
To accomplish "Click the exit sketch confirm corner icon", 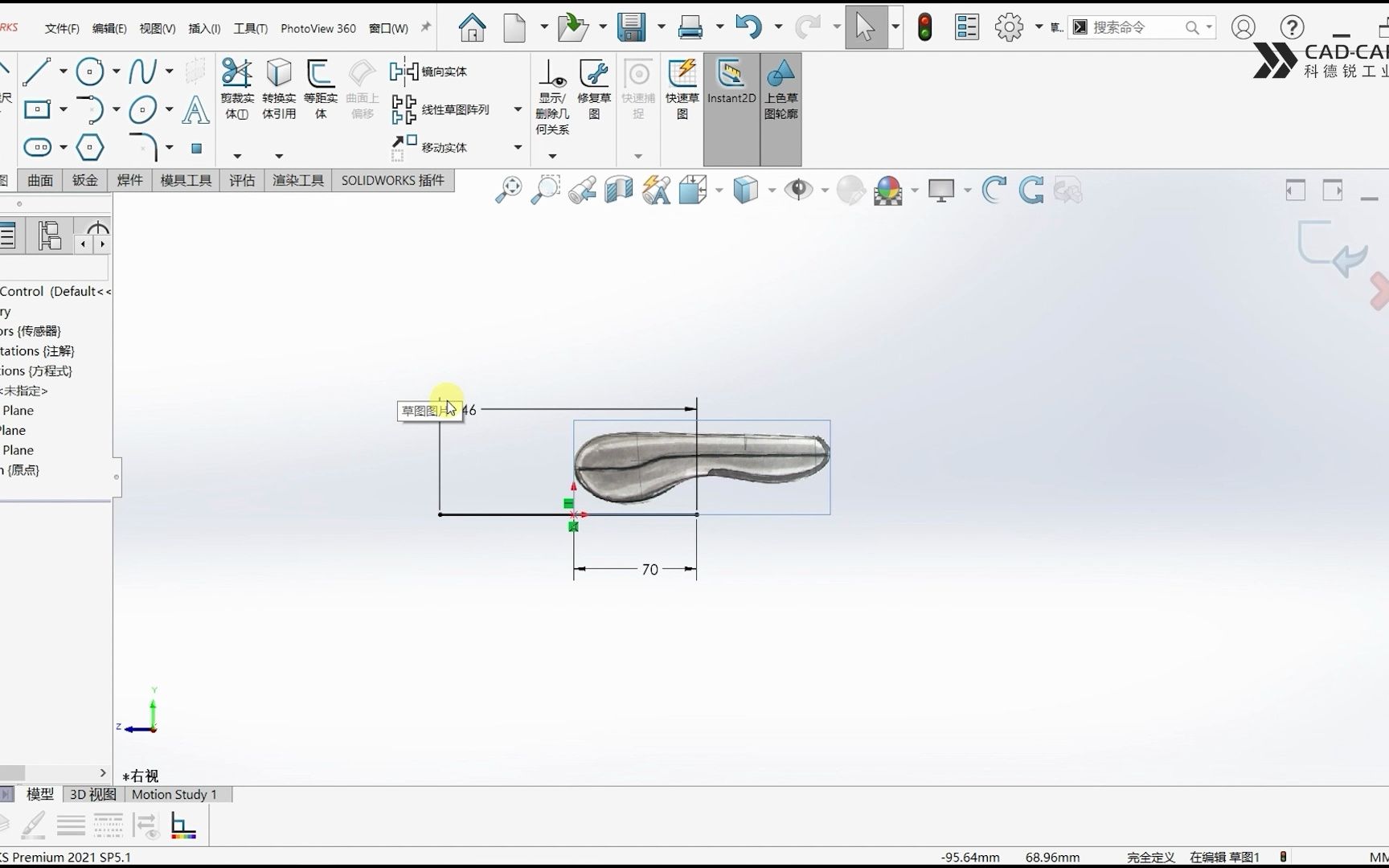I will (x=1332, y=249).
